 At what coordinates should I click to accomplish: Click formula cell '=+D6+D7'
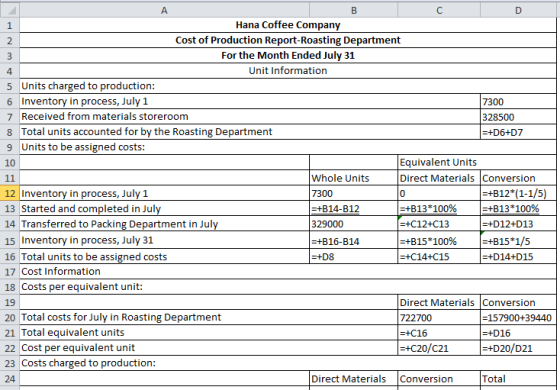click(518, 132)
